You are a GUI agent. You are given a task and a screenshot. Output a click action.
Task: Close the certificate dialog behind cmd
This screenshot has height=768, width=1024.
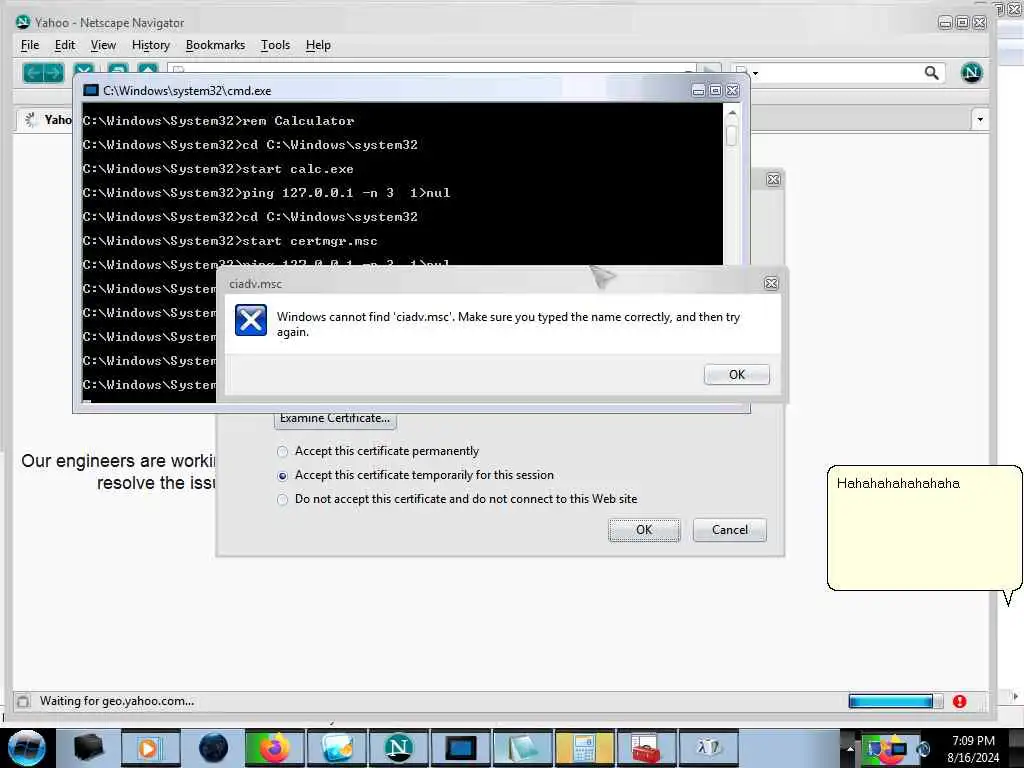[x=773, y=180]
